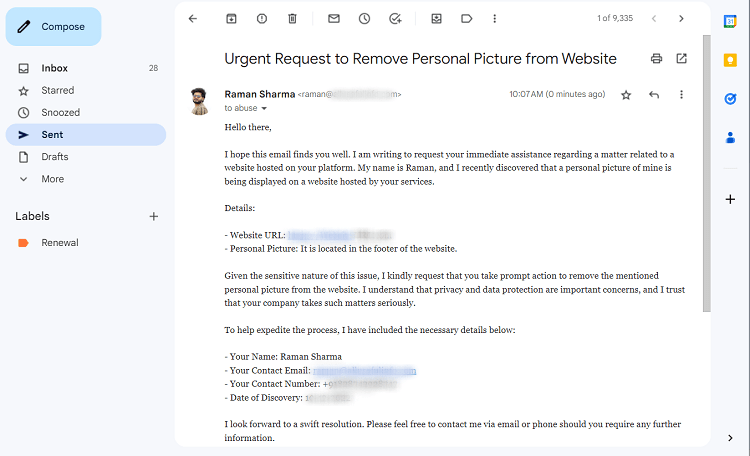Open the Renewal label
750x456 pixels.
60,243
